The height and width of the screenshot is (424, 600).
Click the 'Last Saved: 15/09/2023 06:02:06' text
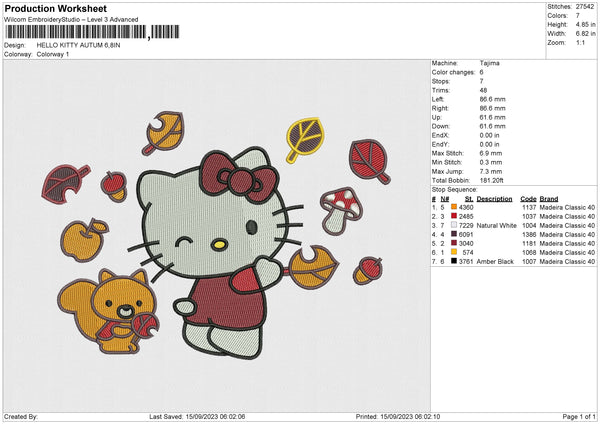[197, 416]
